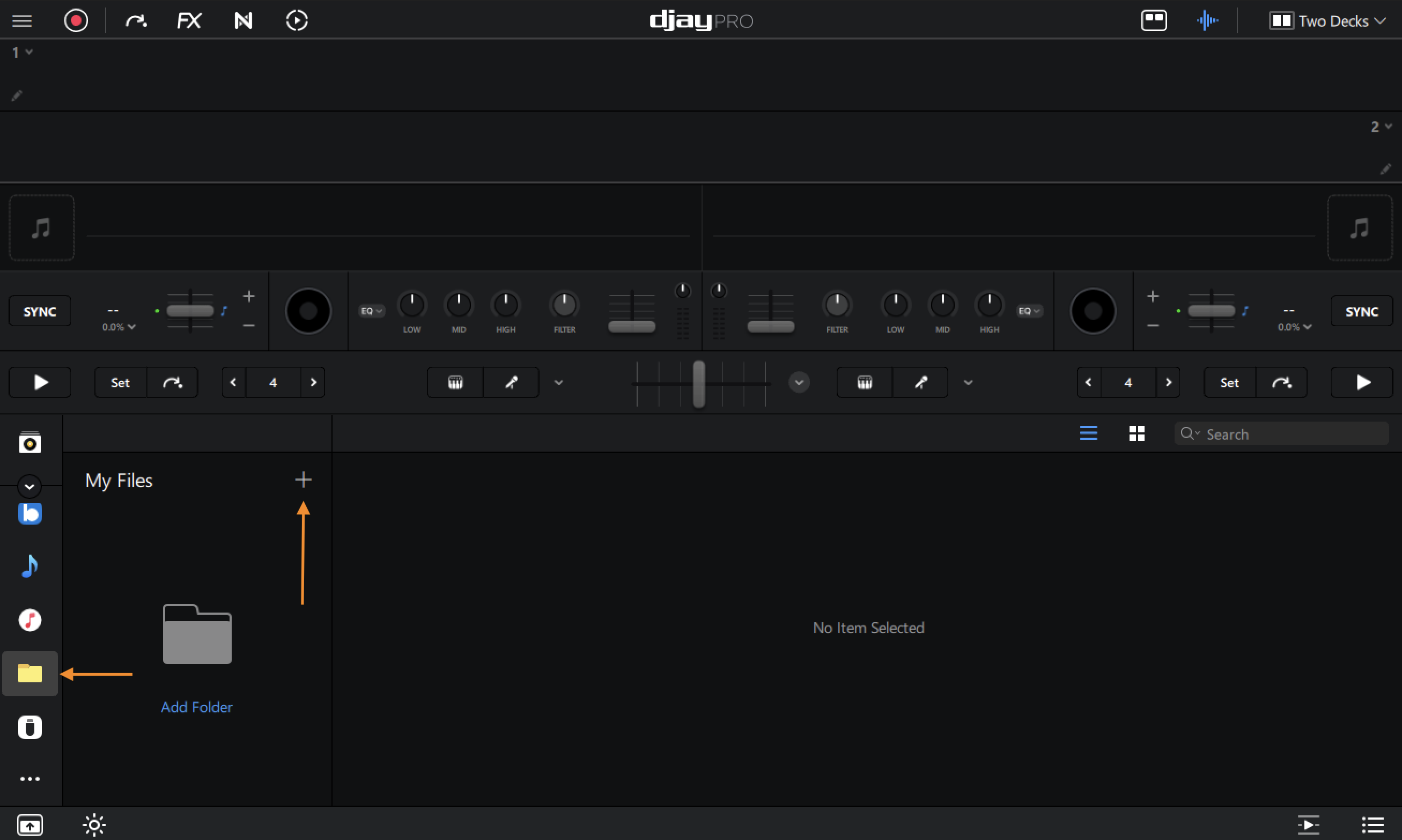The width and height of the screenshot is (1402, 840).
Task: Toggle SYNC on the right deck
Action: point(1361,311)
